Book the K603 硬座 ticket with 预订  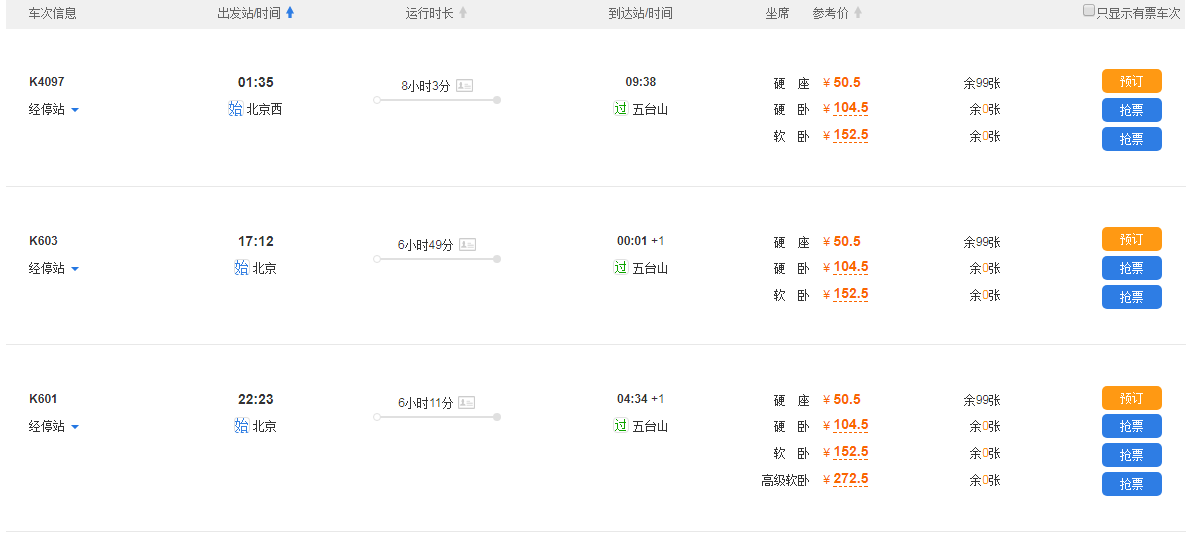point(1131,240)
